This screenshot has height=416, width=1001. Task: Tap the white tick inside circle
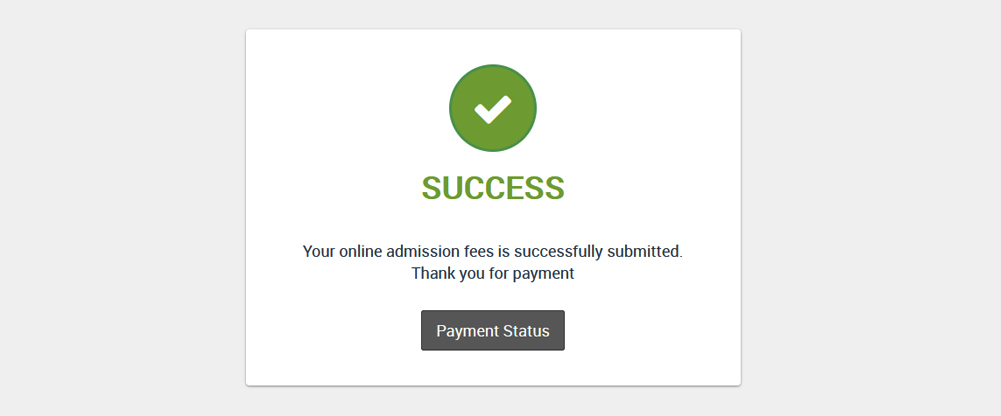click(x=493, y=109)
